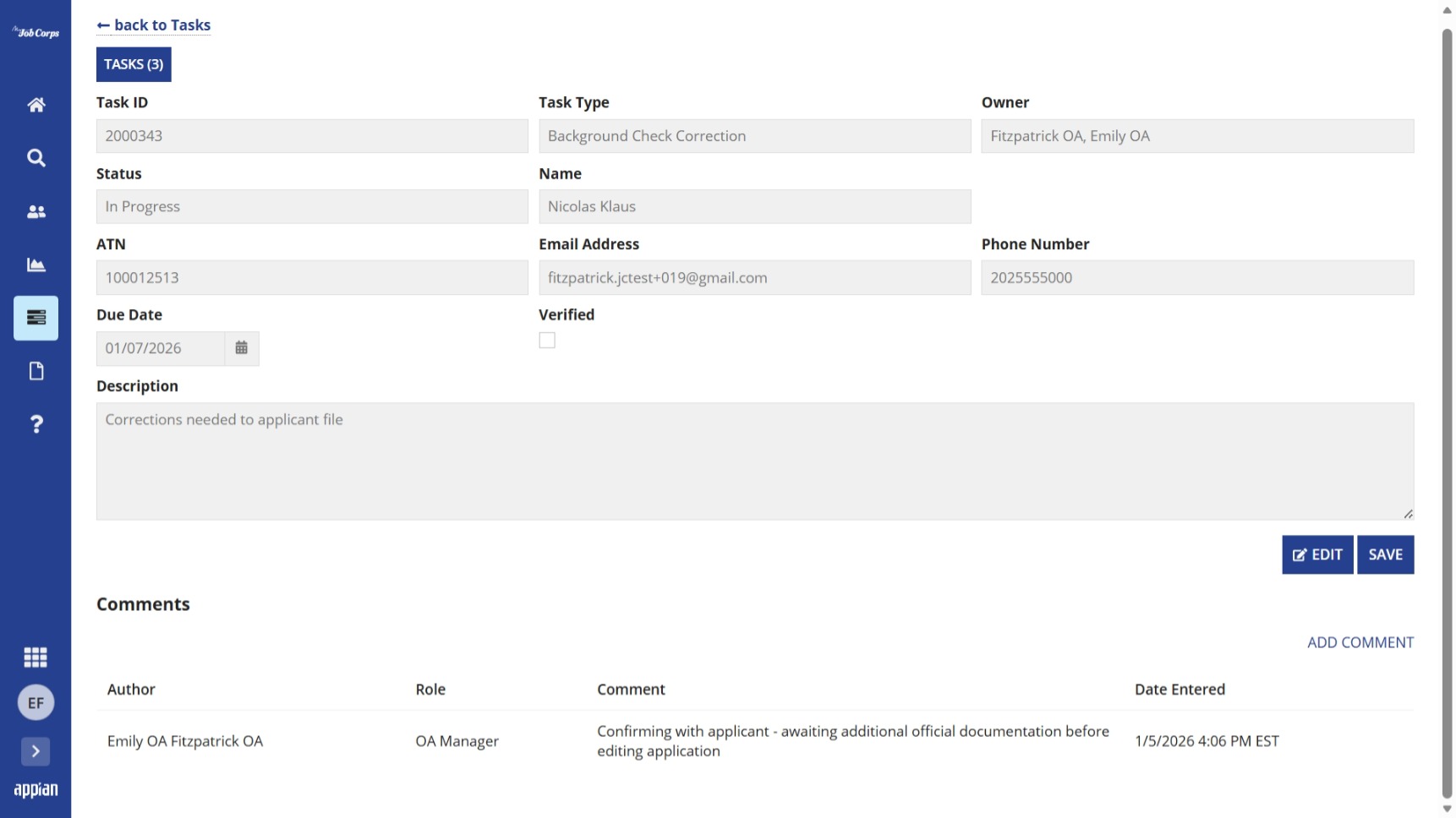The image size is (1456, 818).
Task: Click the OA Manager role cell
Action: (x=457, y=741)
